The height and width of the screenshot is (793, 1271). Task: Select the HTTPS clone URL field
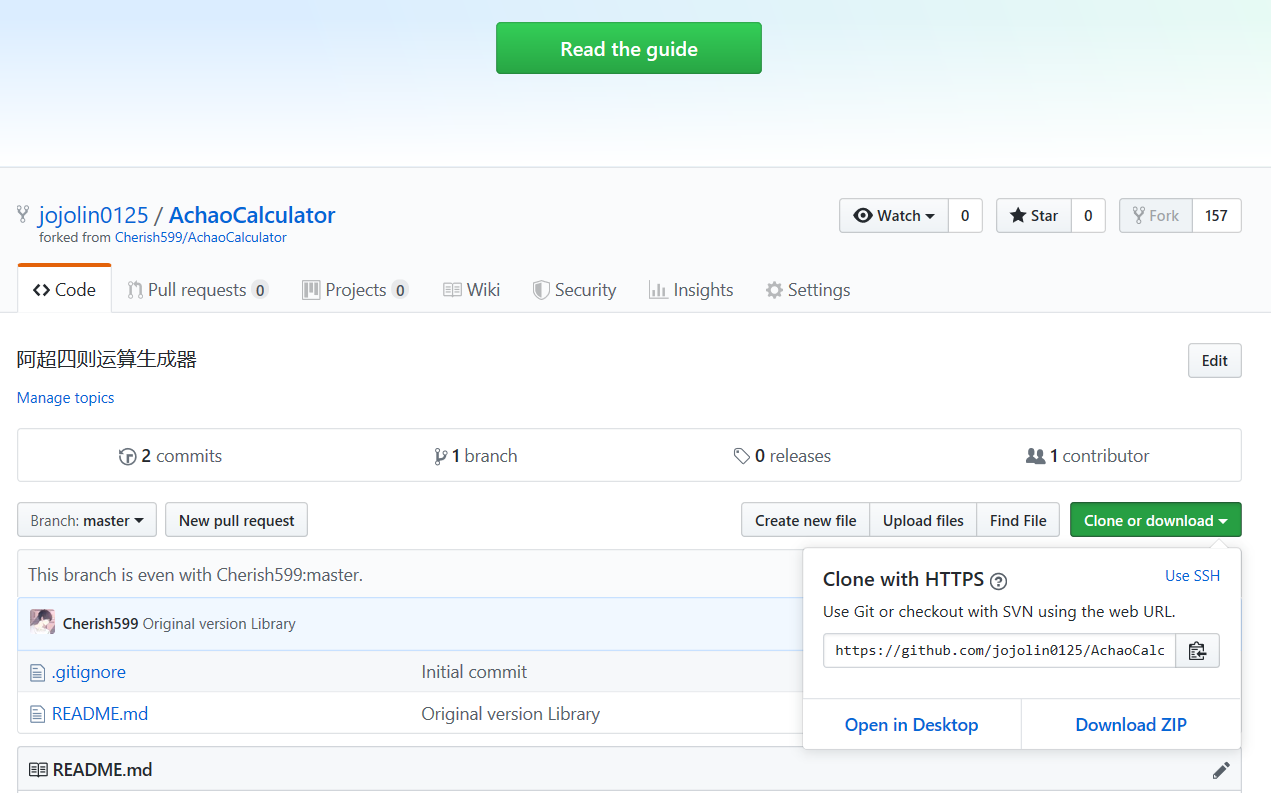coord(999,650)
